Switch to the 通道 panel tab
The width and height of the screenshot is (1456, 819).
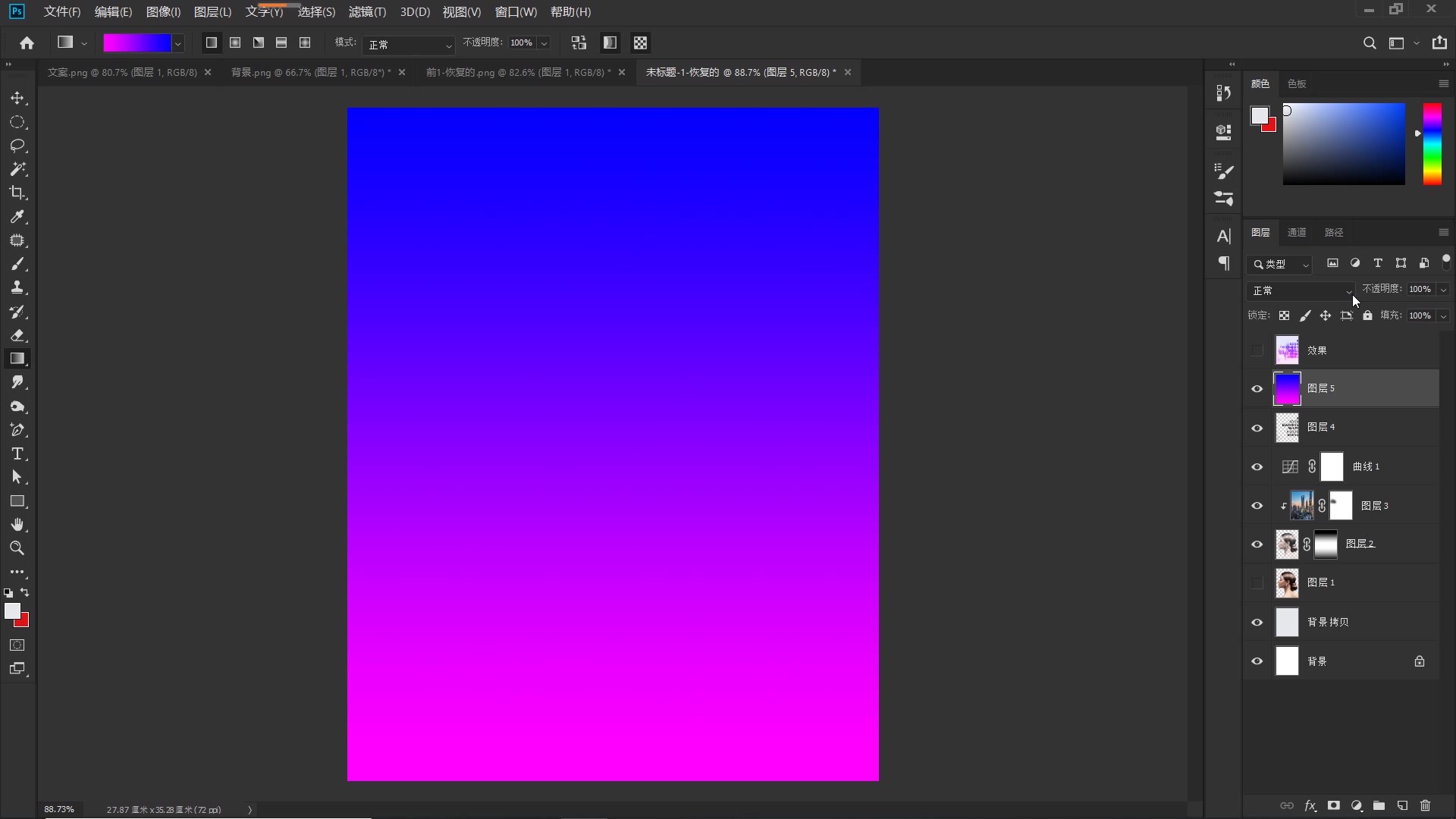(x=1297, y=232)
